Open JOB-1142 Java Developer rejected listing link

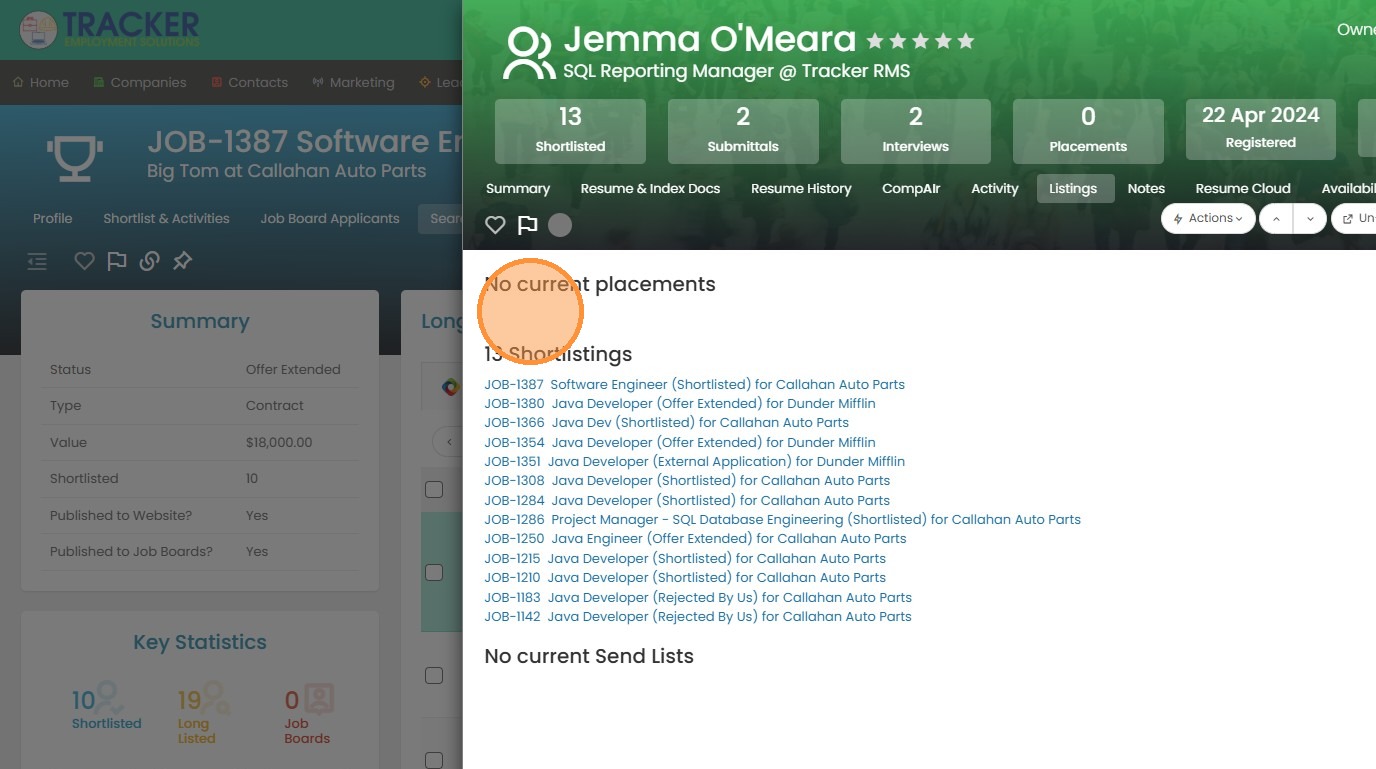[698, 616]
